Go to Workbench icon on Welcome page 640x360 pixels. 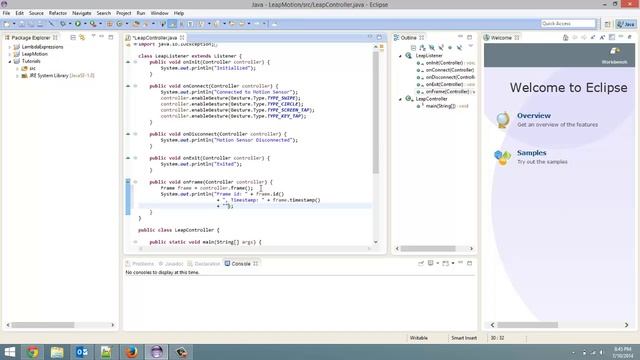tap(615, 56)
